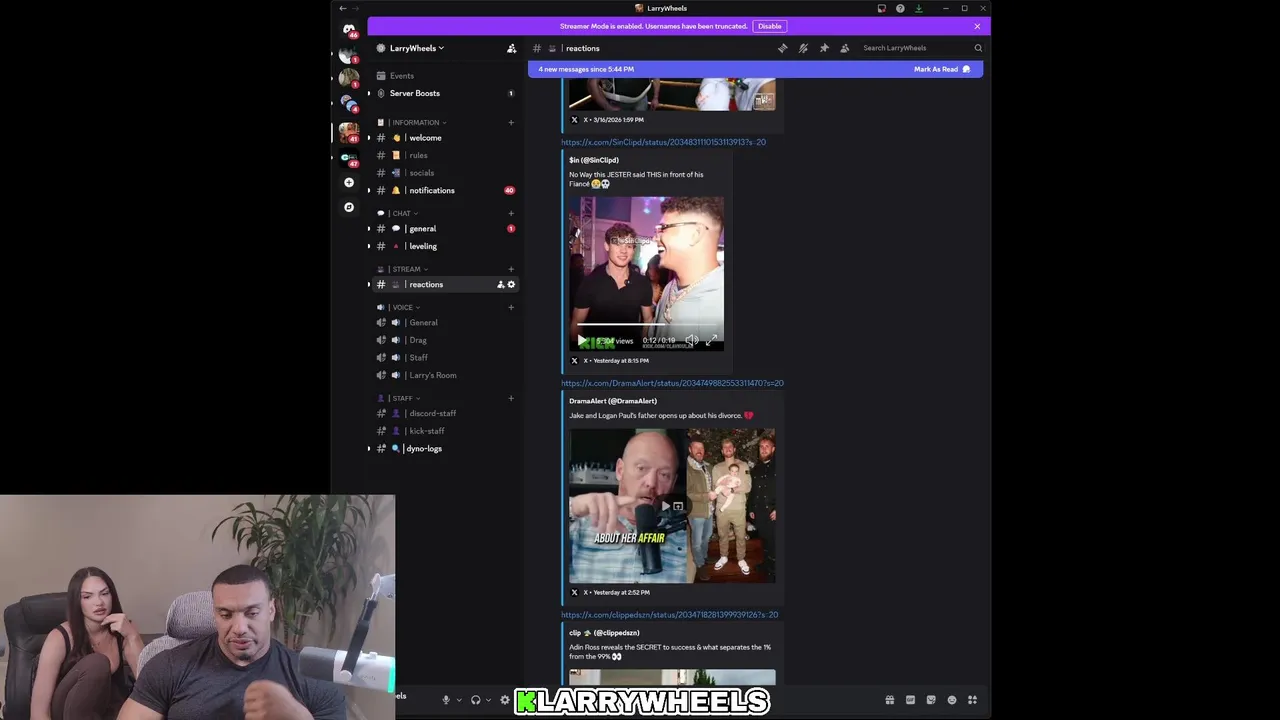Open the inbox icon in title bar
1280x720 pixels.
(881, 8)
